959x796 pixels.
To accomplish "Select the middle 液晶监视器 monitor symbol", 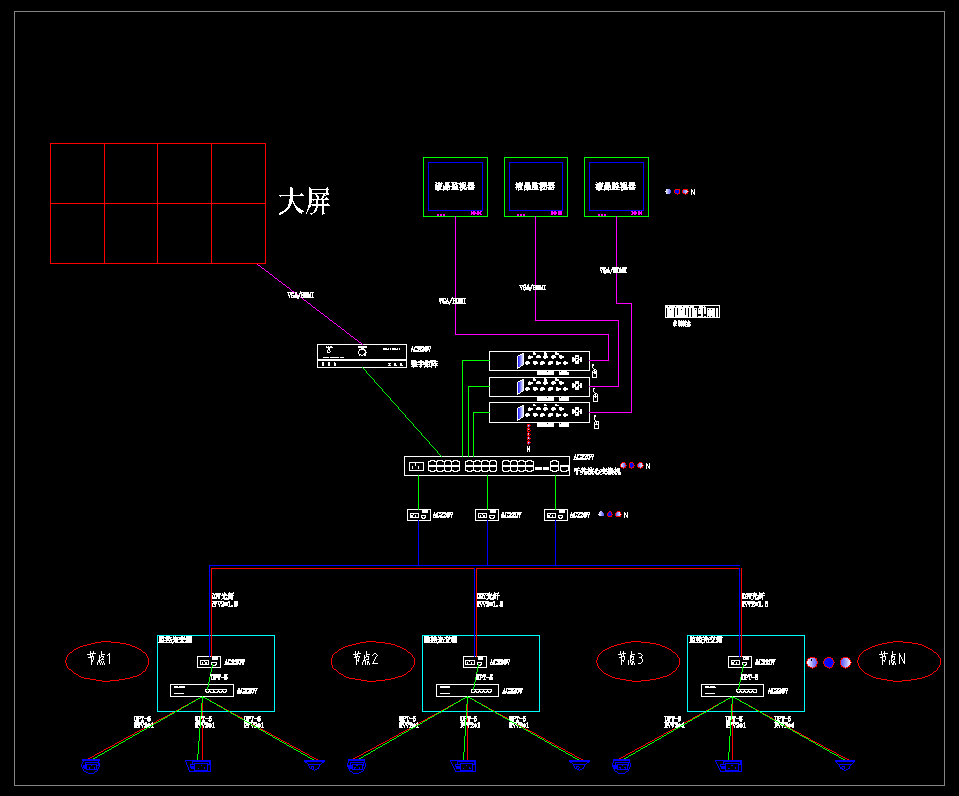I will click(x=536, y=187).
